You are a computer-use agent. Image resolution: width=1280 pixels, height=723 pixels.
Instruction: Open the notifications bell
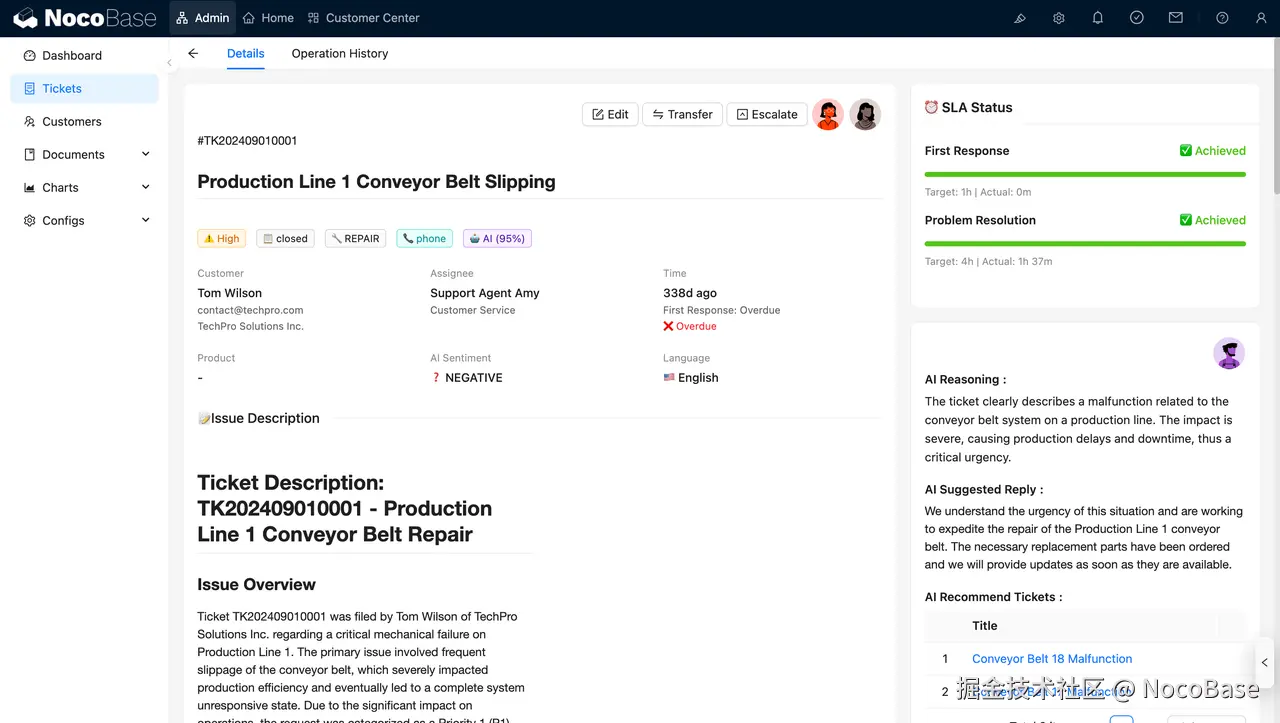coord(1098,18)
